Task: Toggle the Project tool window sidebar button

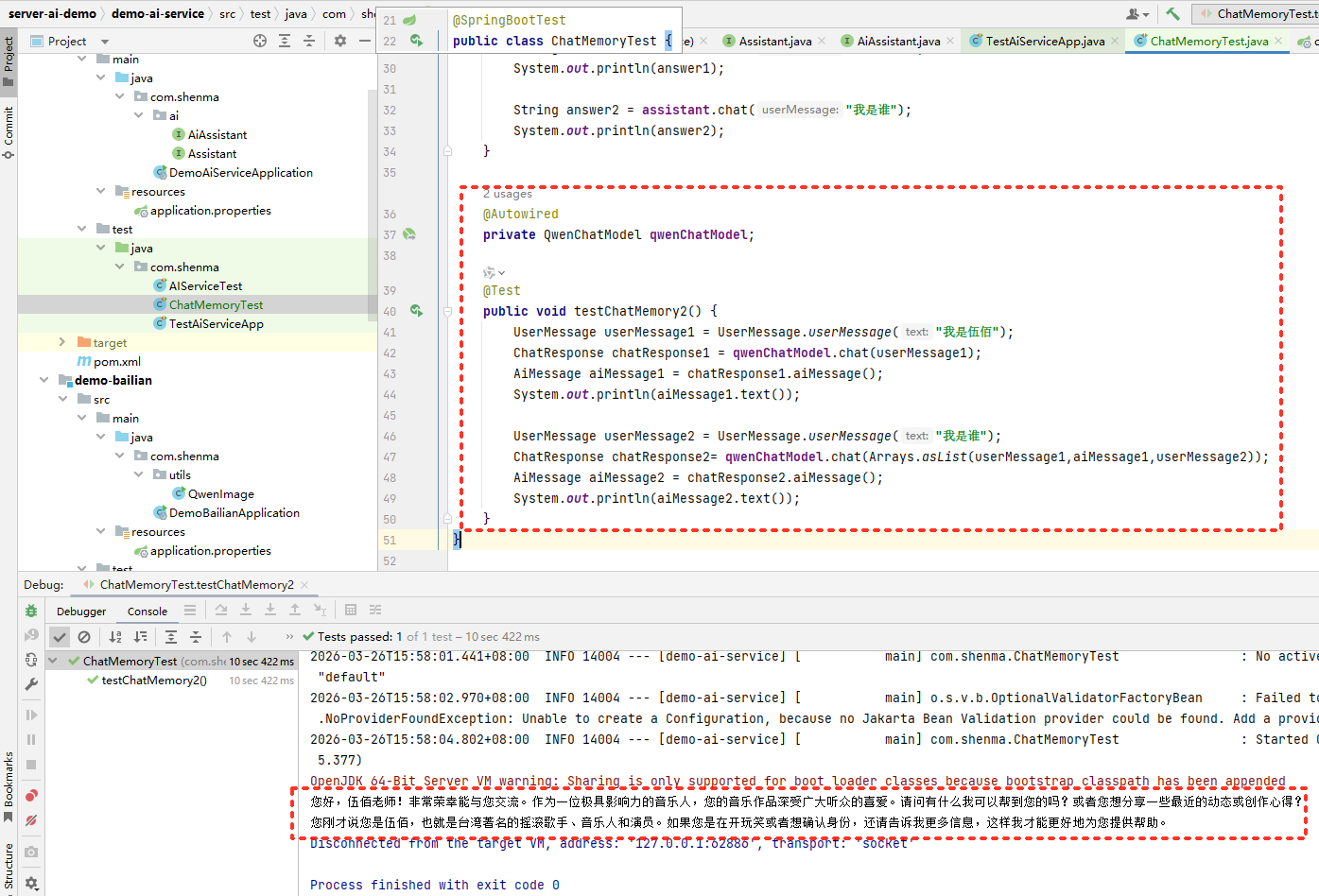Action: (x=9, y=61)
